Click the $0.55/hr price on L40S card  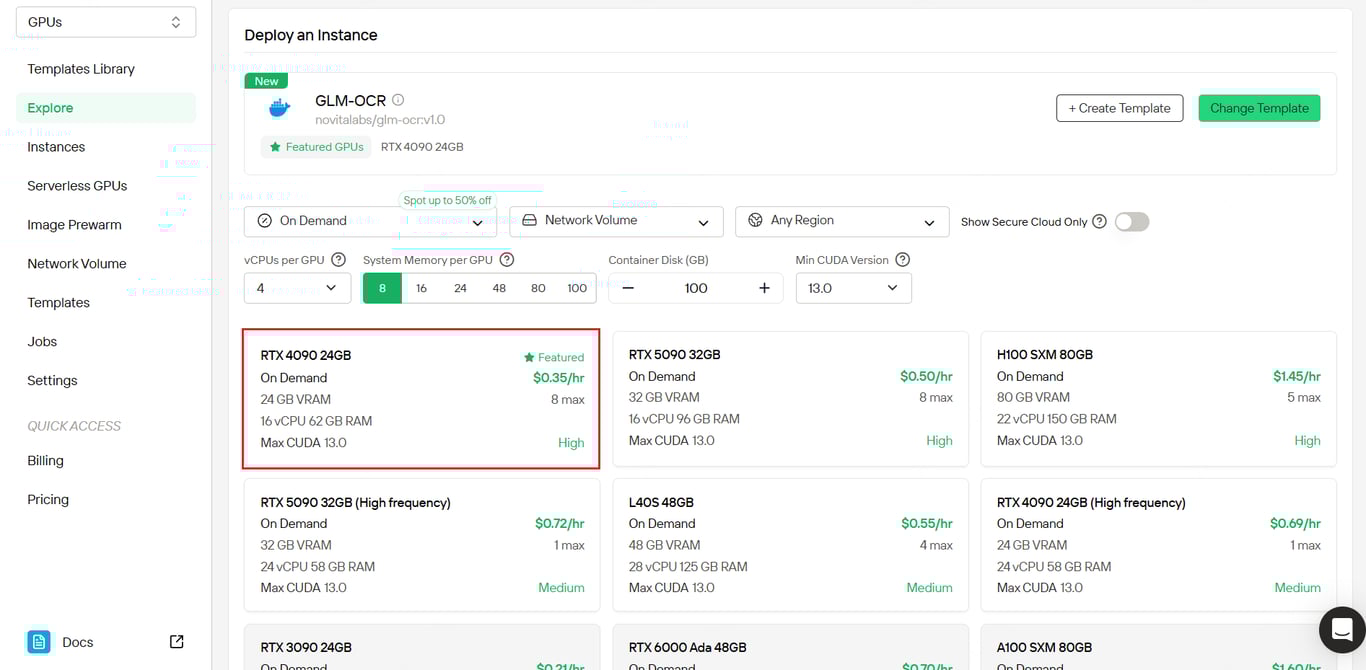[927, 524]
